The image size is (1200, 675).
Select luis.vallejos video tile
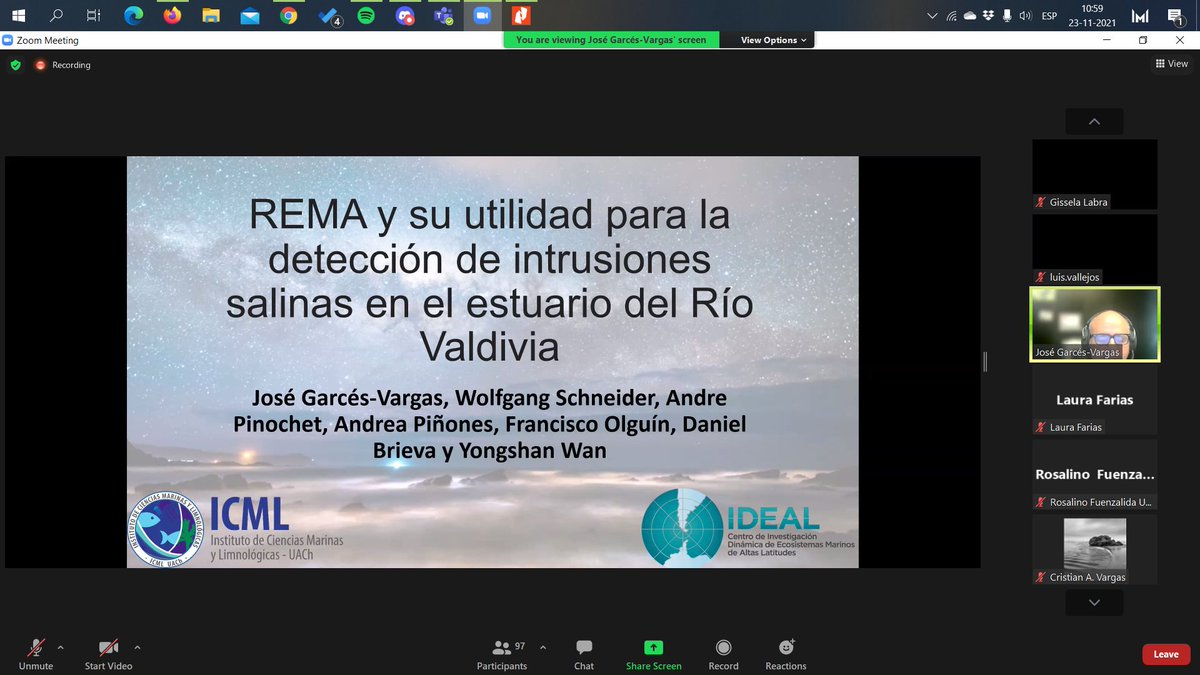point(1094,249)
